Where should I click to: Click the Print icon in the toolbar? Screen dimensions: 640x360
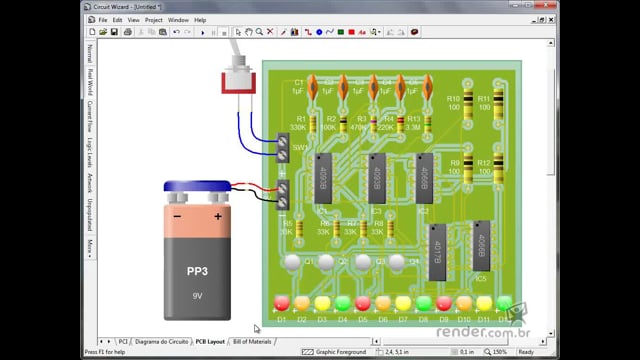tap(128, 32)
